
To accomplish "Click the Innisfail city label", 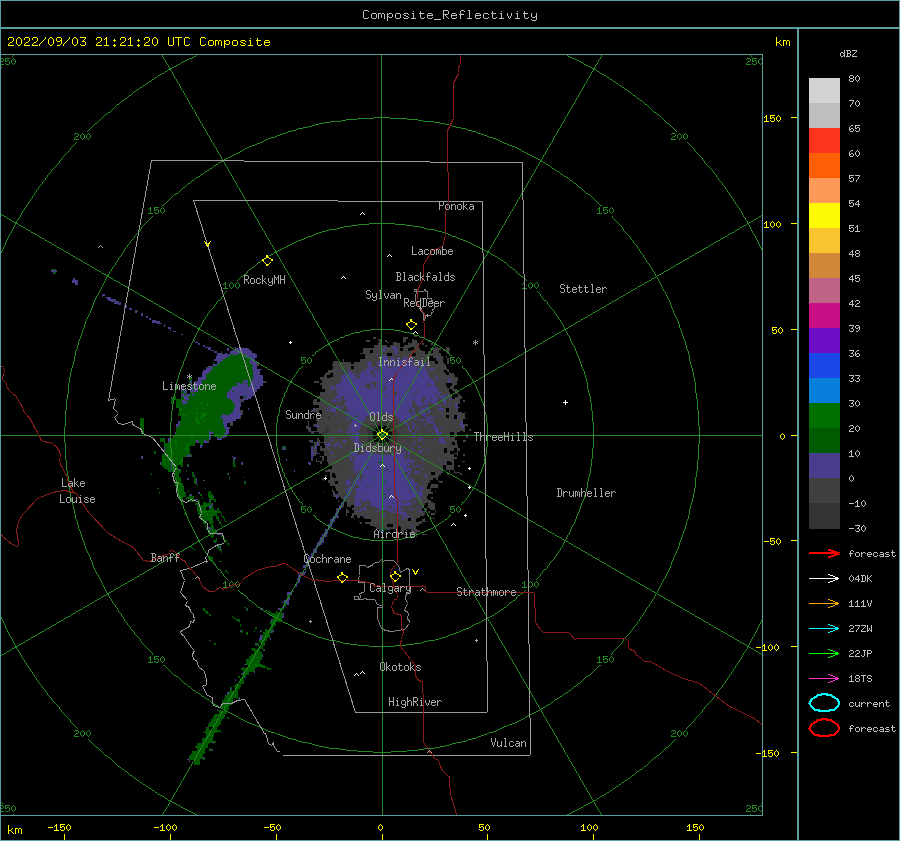I will 404,362.
